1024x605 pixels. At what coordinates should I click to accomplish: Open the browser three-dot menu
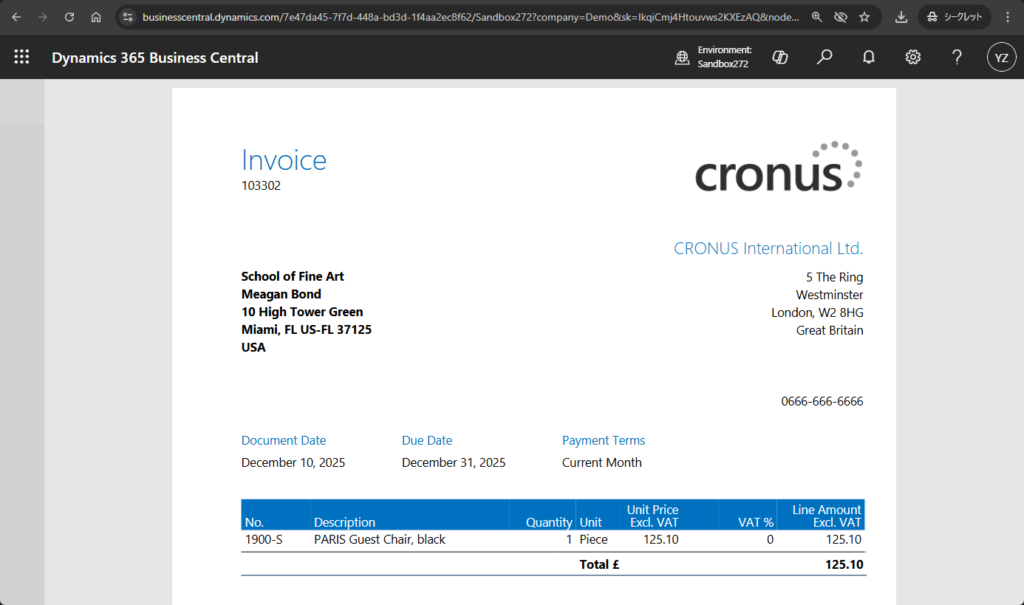coord(1007,17)
